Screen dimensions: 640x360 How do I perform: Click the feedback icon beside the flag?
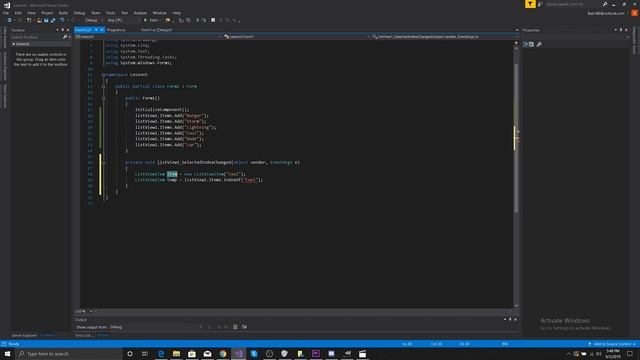coord(540,4)
